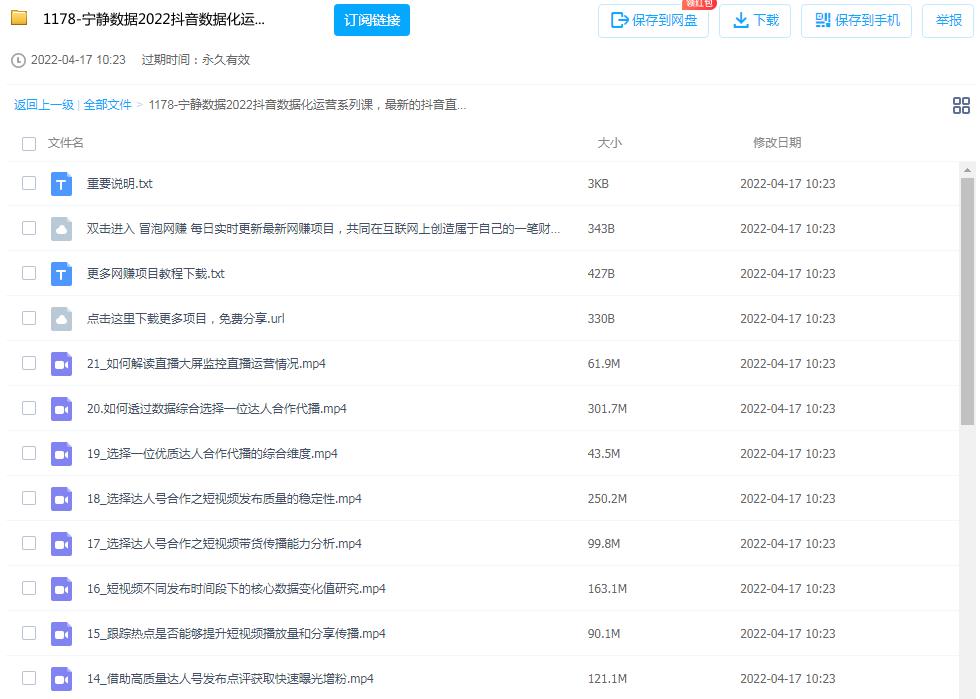
Task: Select checkbox for 14_借助高质量达人号 video
Action: click(x=29, y=678)
